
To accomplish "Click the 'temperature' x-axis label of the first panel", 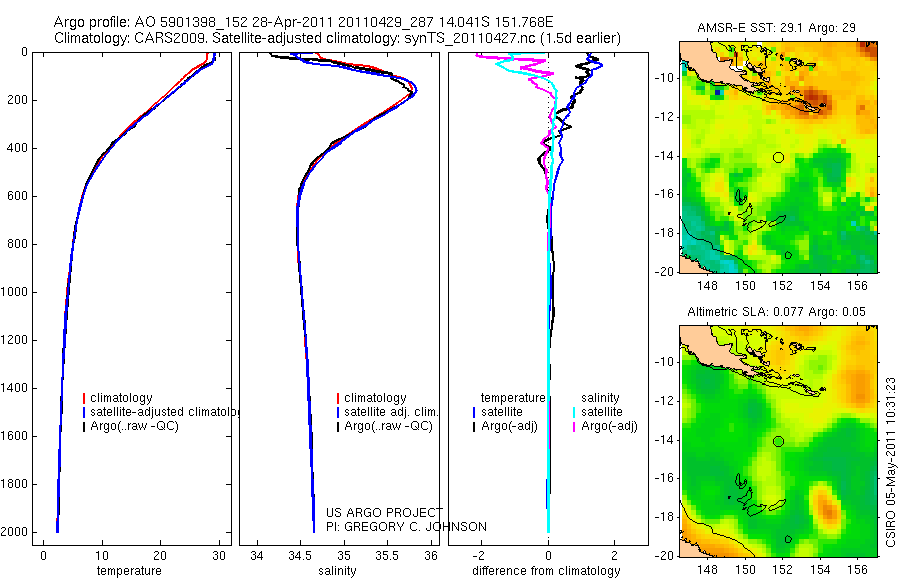I will point(129,571).
